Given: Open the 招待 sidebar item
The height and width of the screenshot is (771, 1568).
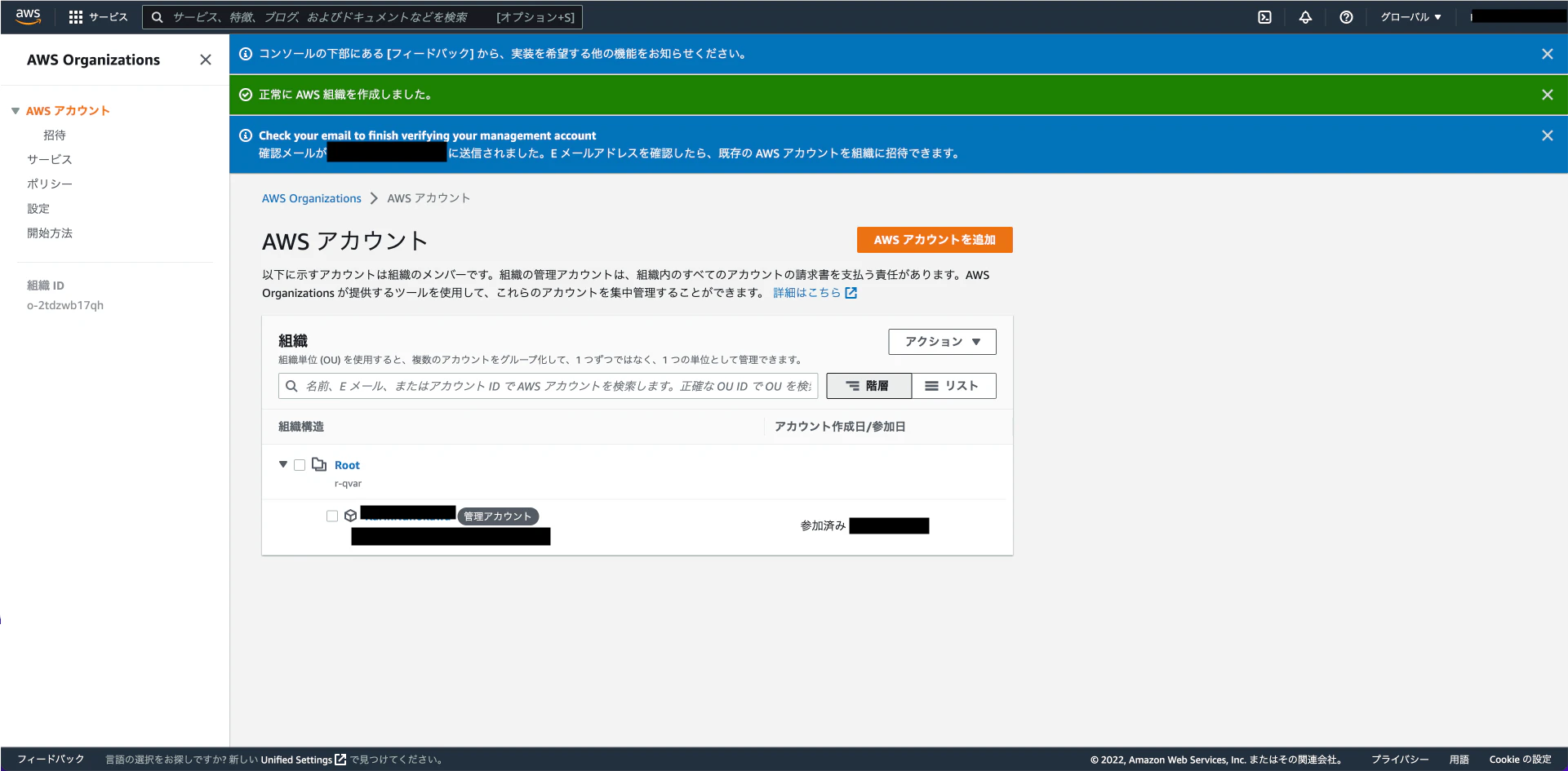Looking at the screenshot, I should (55, 135).
